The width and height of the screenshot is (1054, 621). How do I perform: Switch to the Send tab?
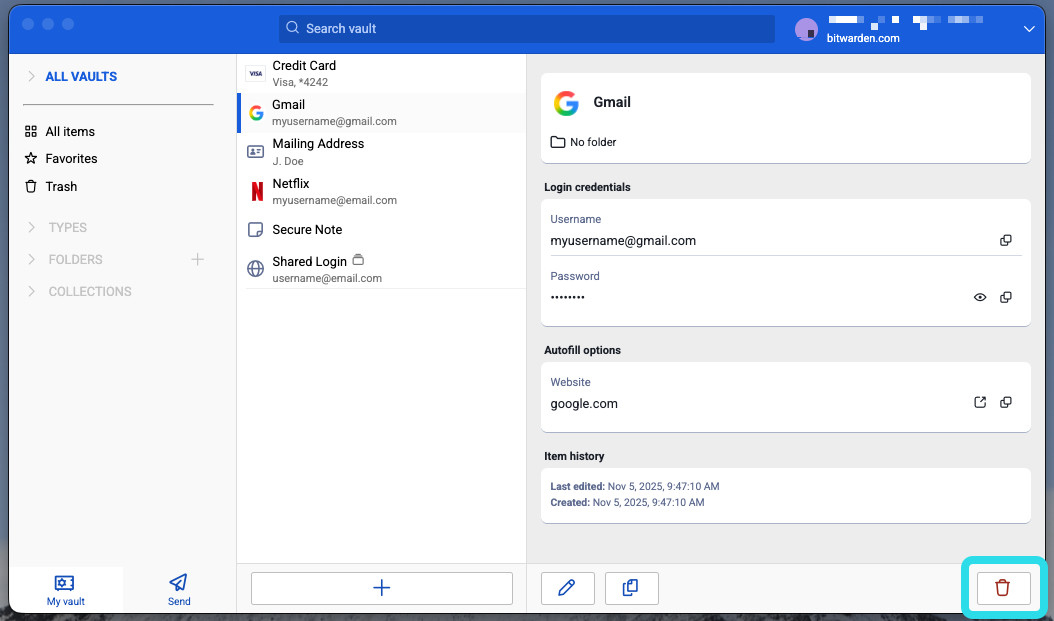(x=179, y=589)
